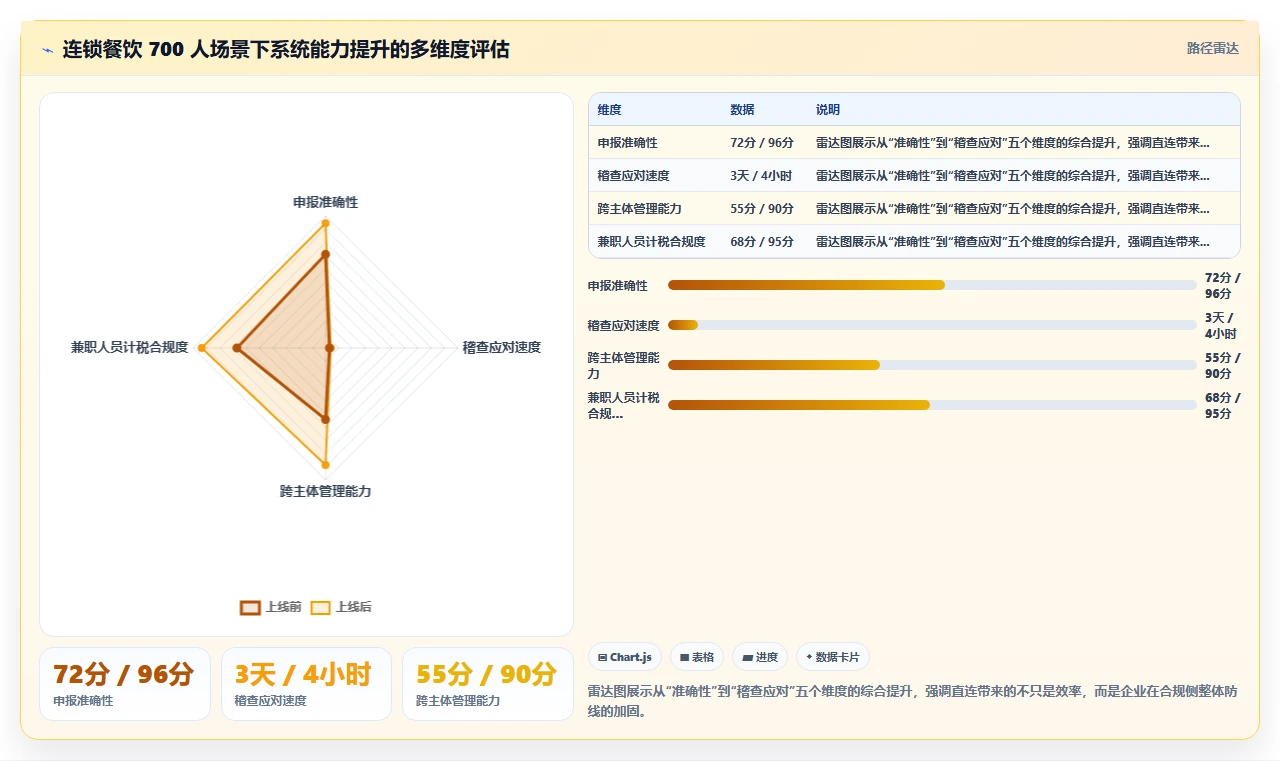
Task: Click the 72分 / 96分 table cell
Action: coord(762,143)
